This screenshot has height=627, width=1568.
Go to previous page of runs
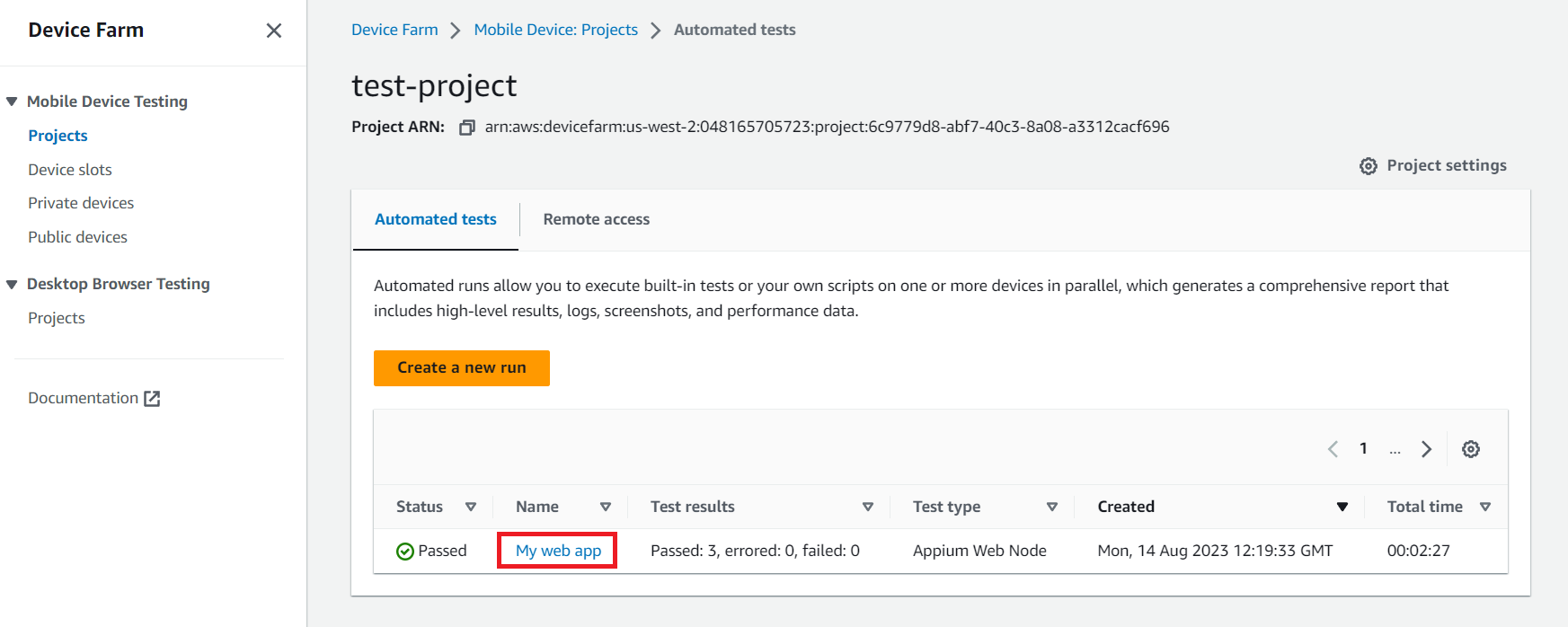[x=1333, y=449]
